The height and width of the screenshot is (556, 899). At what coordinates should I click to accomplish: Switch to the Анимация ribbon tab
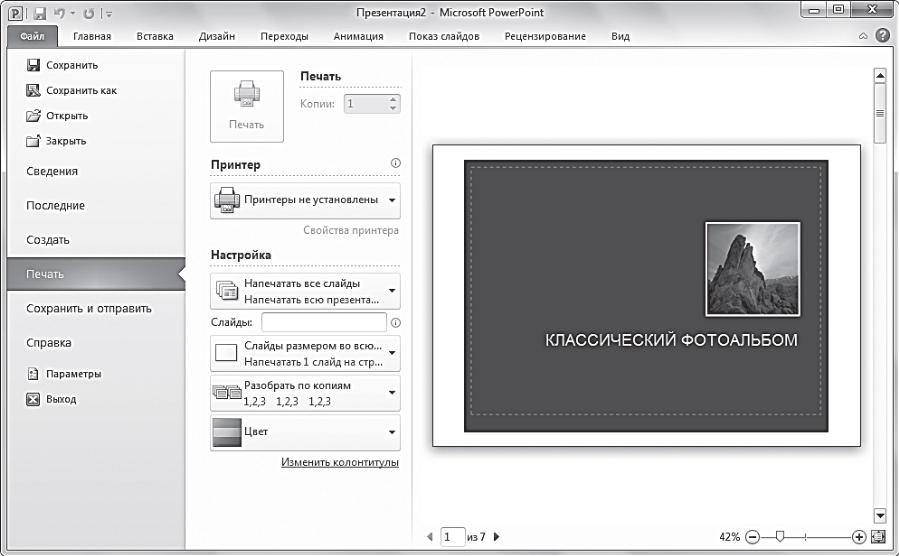point(358,36)
